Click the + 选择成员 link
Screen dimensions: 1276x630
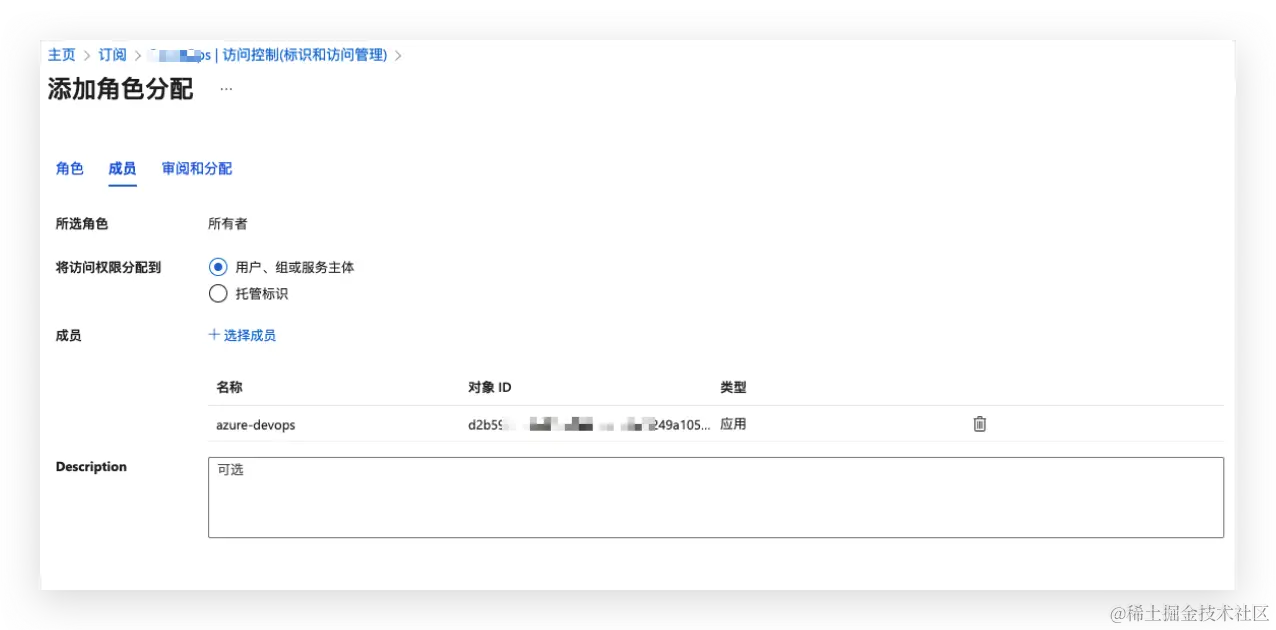pyautogui.click(x=242, y=335)
